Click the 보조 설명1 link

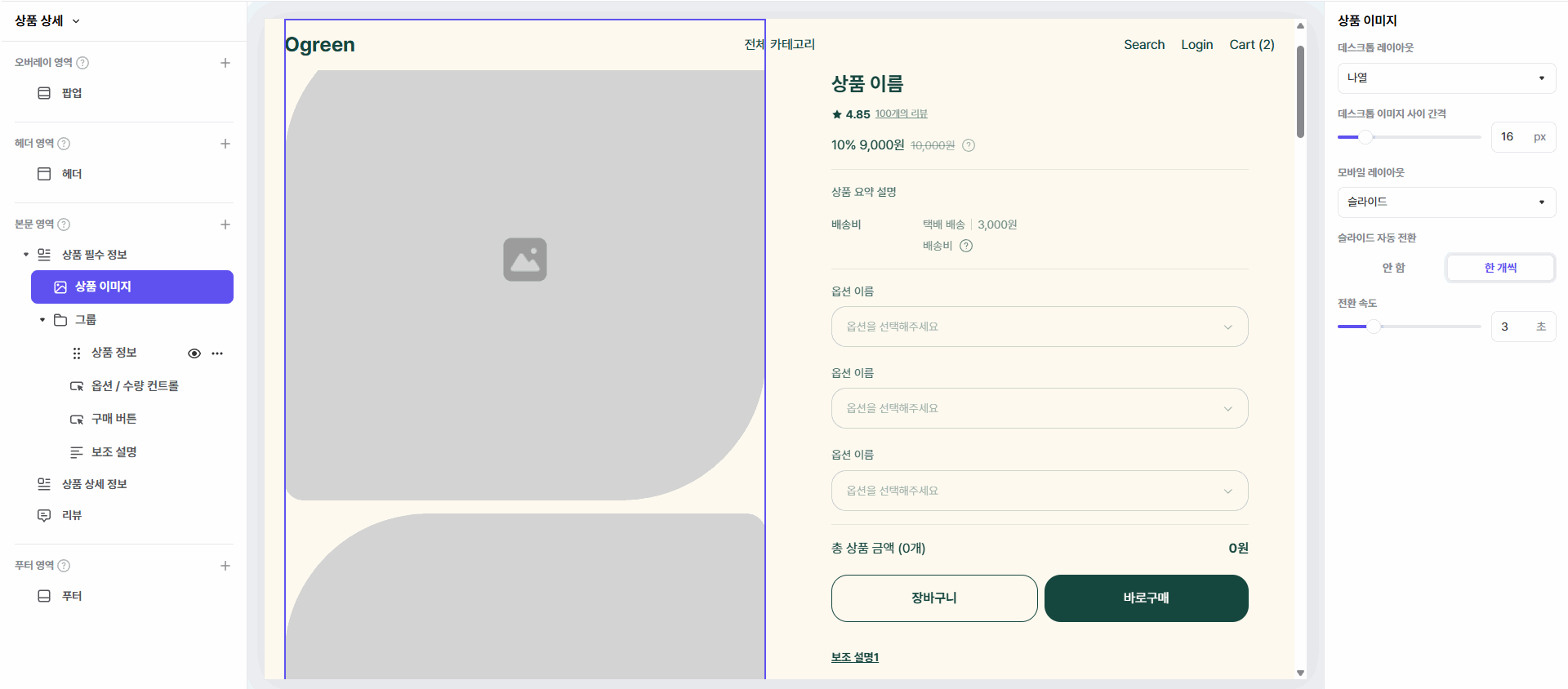coord(855,657)
